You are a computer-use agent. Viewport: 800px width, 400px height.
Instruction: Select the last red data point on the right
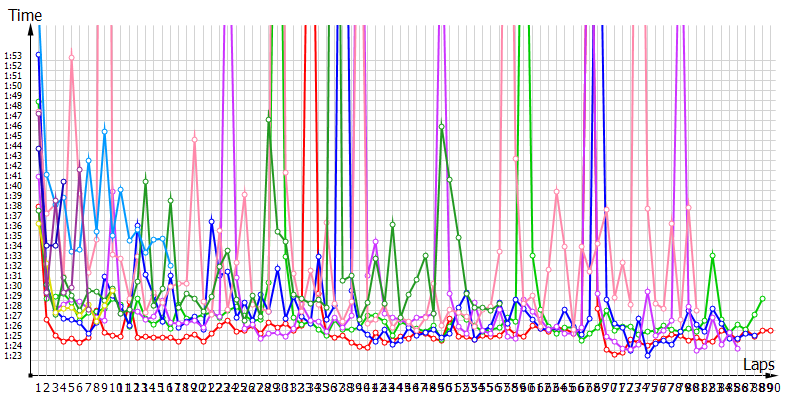pos(771,331)
